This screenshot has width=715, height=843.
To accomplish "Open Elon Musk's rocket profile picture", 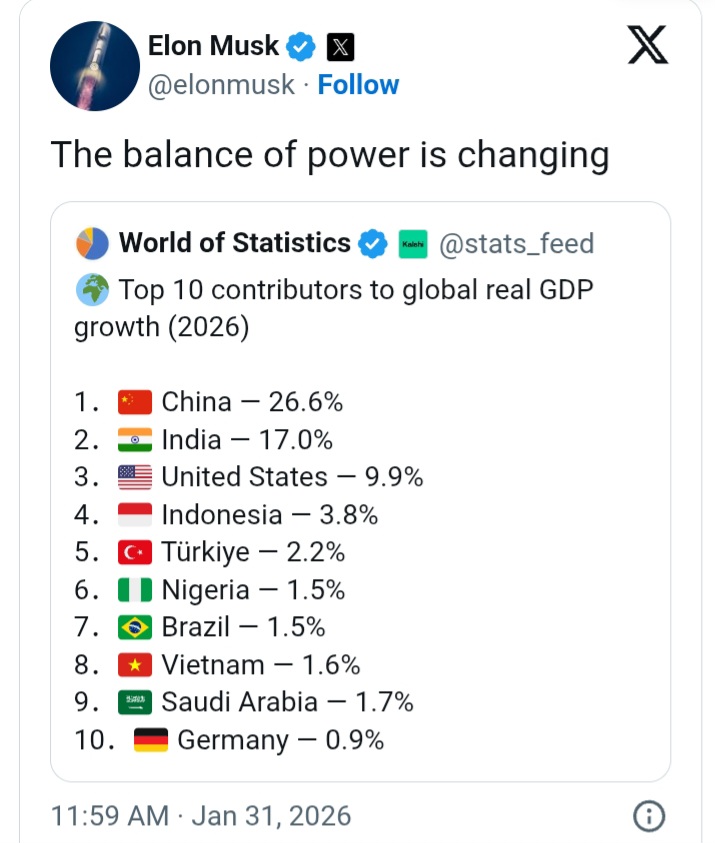I will (x=94, y=64).
